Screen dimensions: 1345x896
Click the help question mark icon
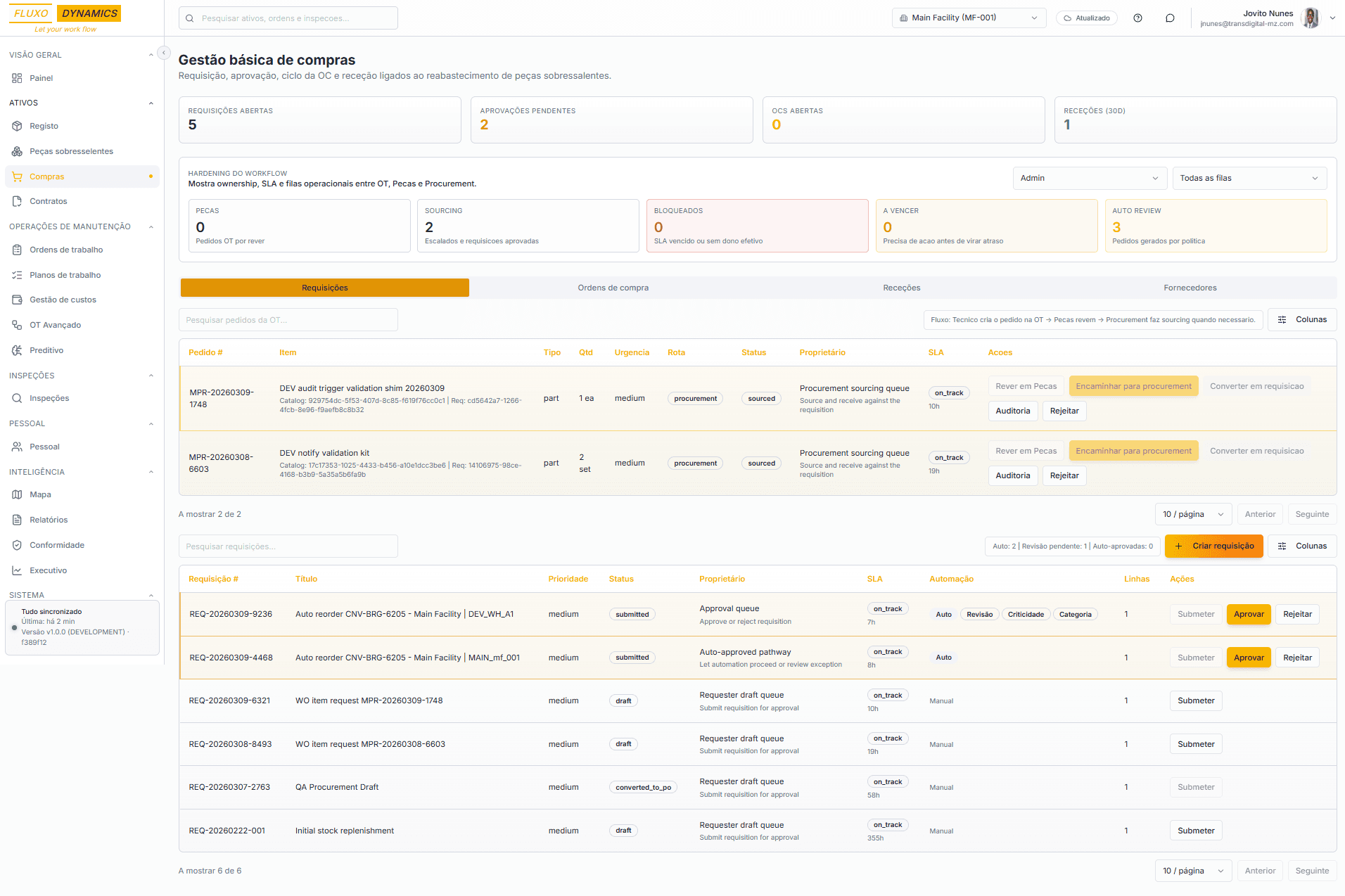pyautogui.click(x=1138, y=17)
